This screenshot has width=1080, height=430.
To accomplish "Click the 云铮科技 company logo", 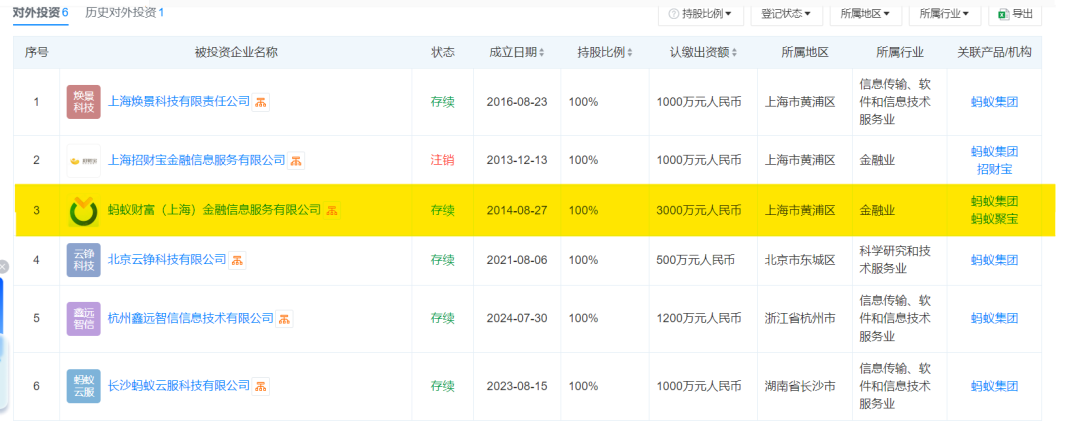I will pos(83,260).
